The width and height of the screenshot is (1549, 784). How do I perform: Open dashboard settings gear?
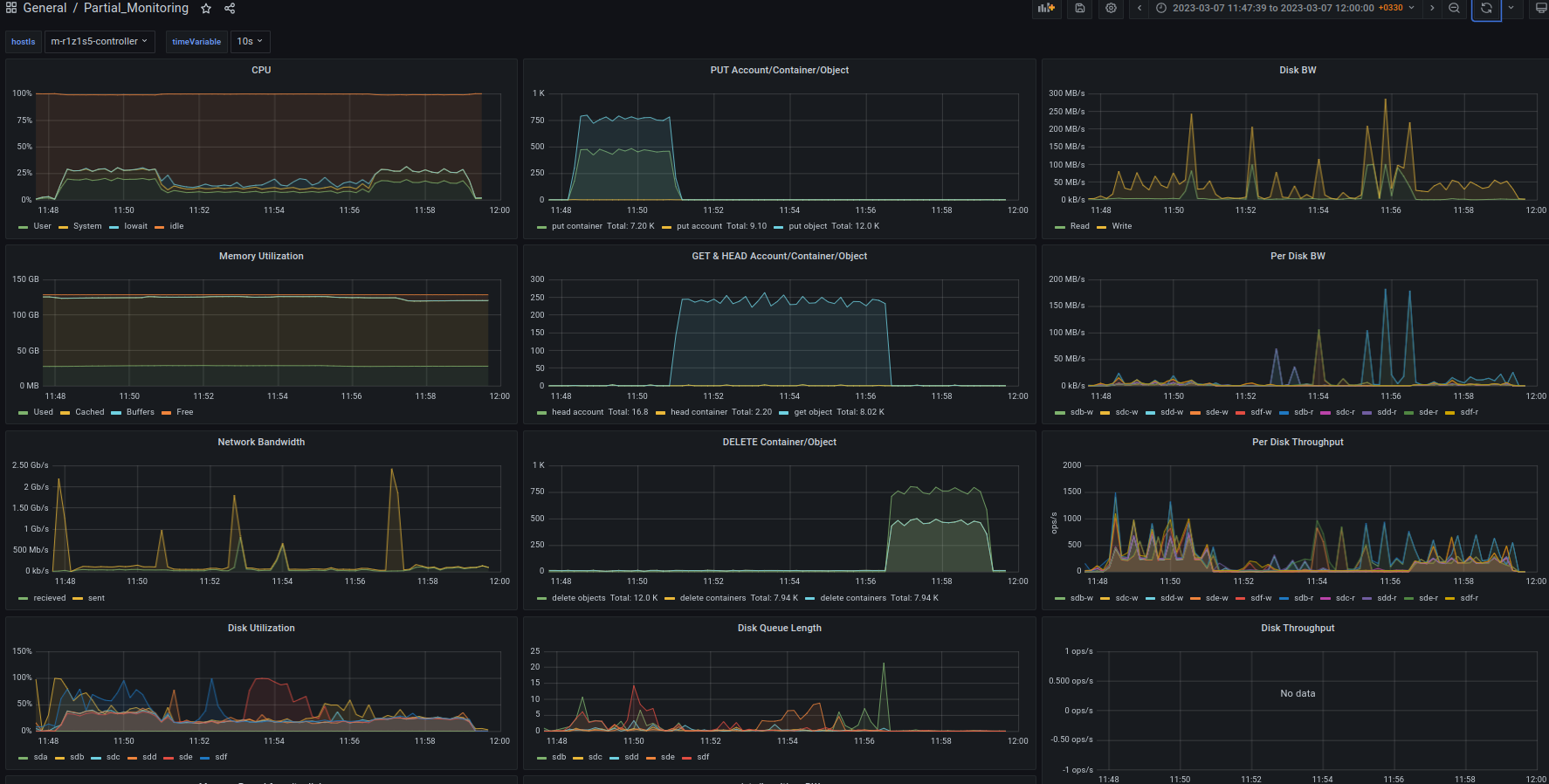point(1111,8)
